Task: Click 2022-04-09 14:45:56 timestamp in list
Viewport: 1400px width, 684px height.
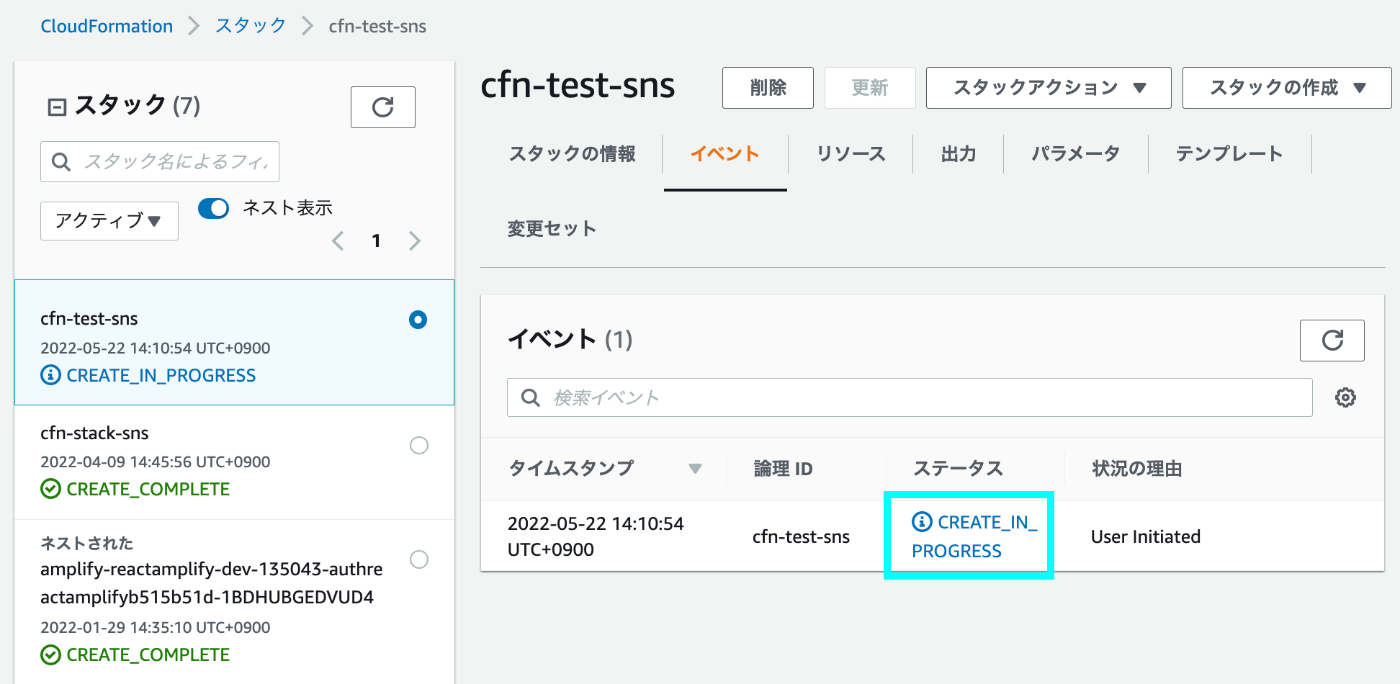Action: click(x=155, y=462)
